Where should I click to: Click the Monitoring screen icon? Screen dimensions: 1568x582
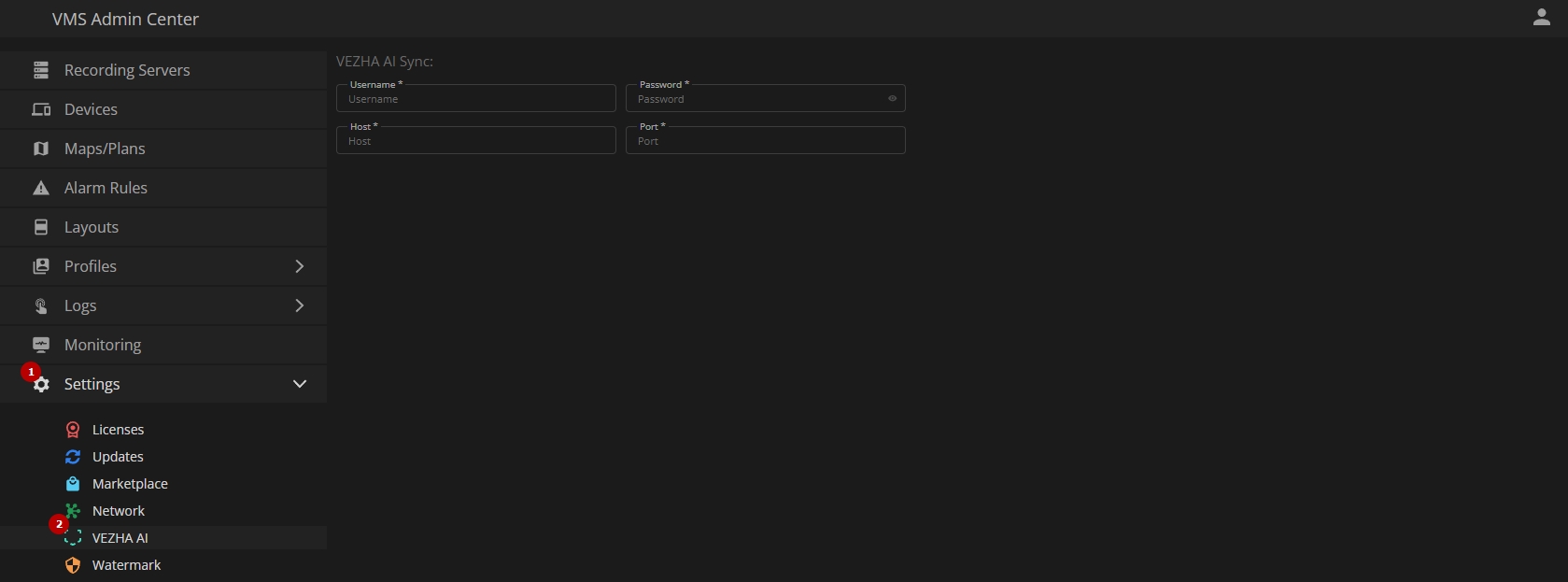[x=41, y=345]
